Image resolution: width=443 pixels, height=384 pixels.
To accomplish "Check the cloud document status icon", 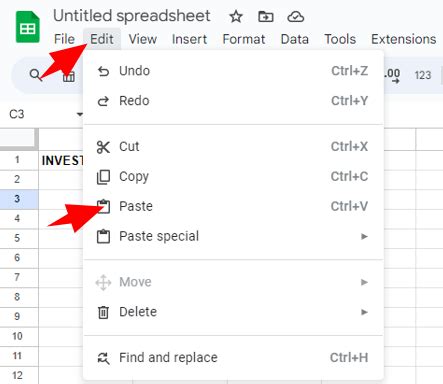I will (295, 16).
